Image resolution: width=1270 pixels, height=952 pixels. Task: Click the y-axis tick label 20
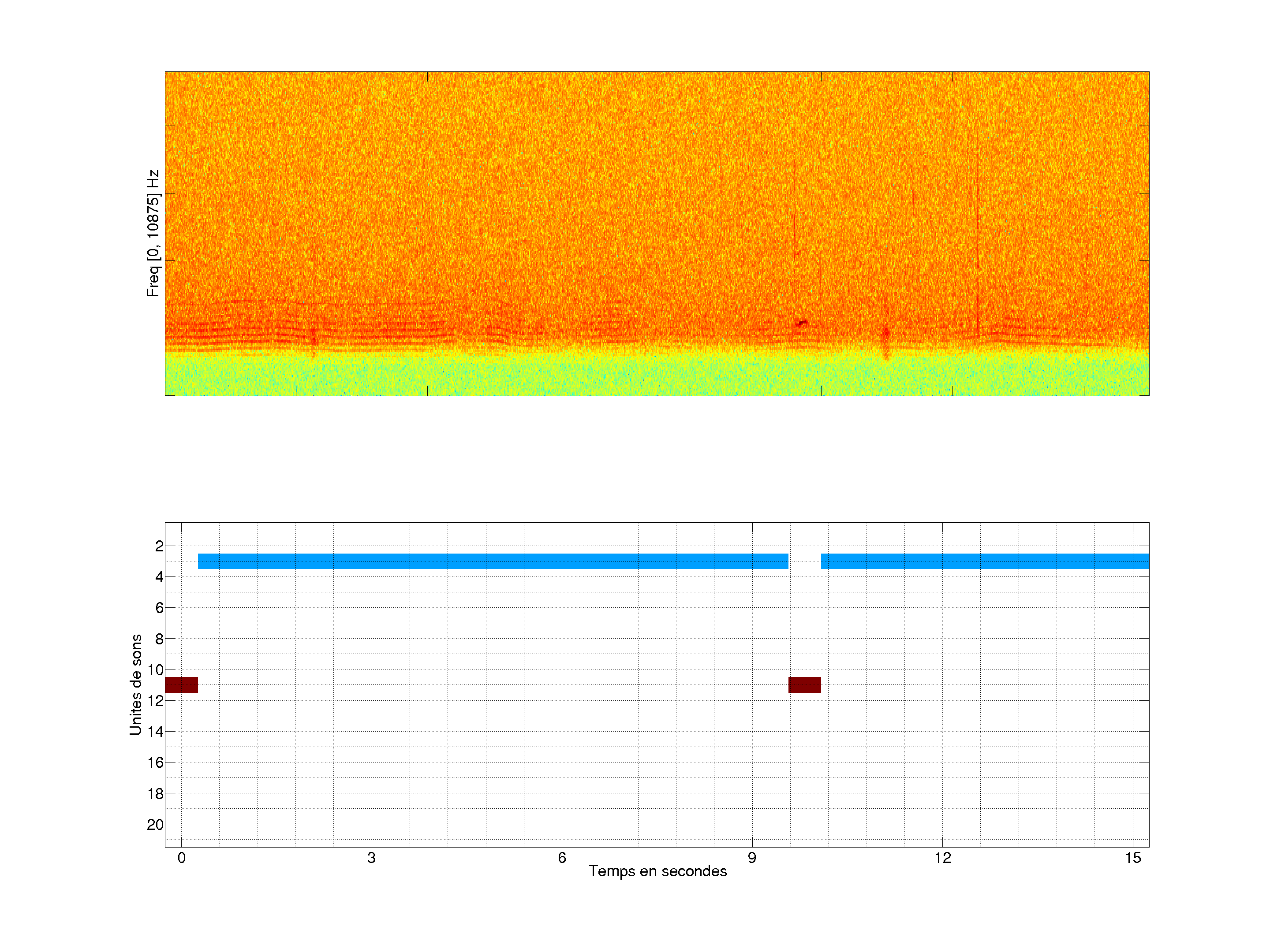point(155,825)
